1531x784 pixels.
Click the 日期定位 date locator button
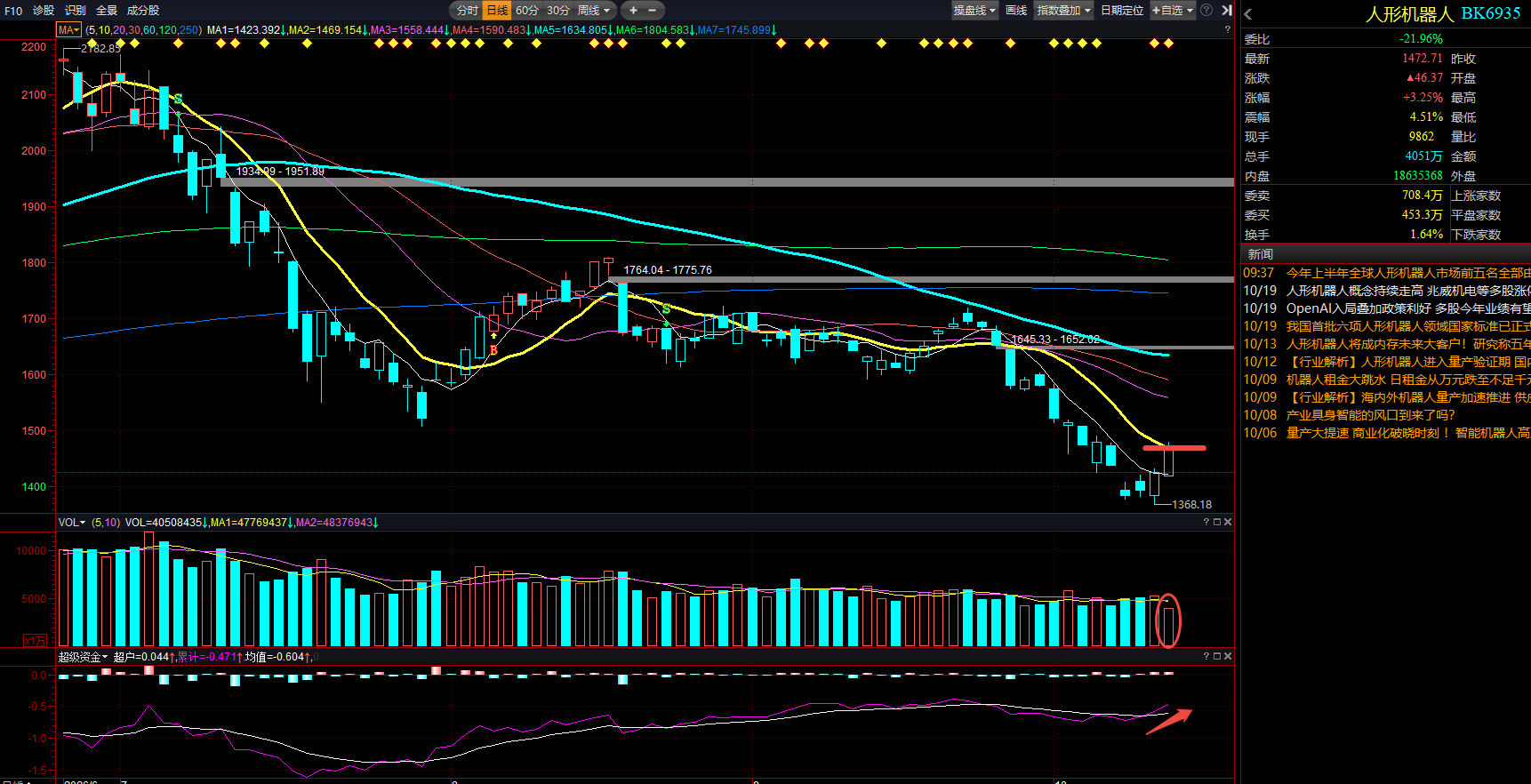[1122, 11]
